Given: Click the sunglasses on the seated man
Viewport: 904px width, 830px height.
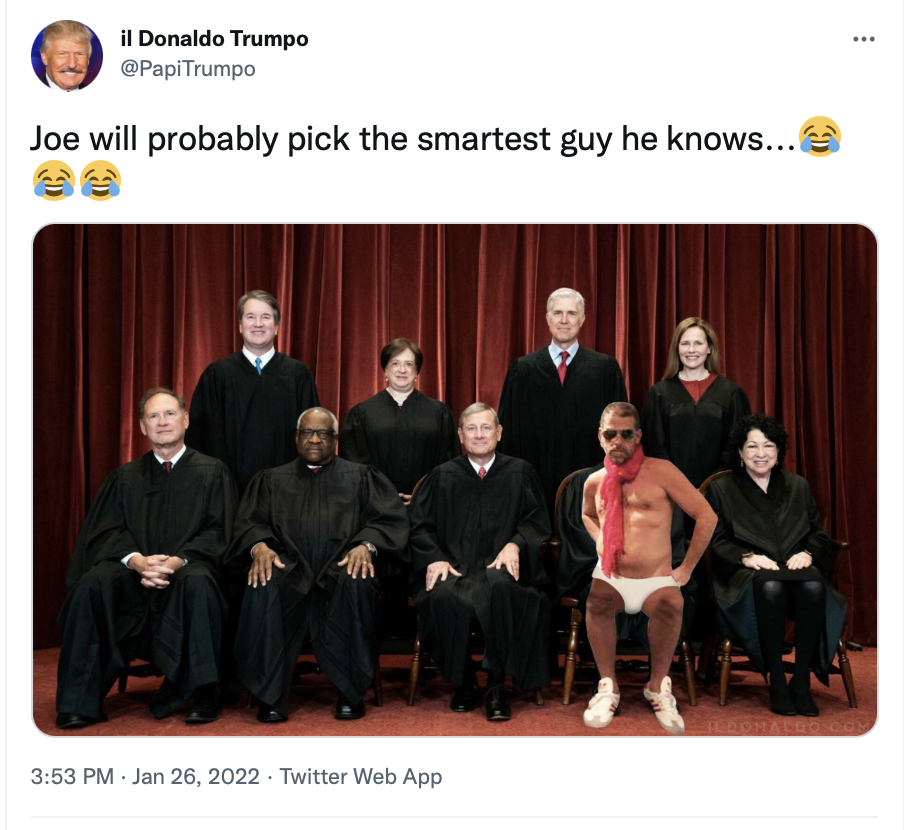Looking at the screenshot, I should tap(619, 434).
